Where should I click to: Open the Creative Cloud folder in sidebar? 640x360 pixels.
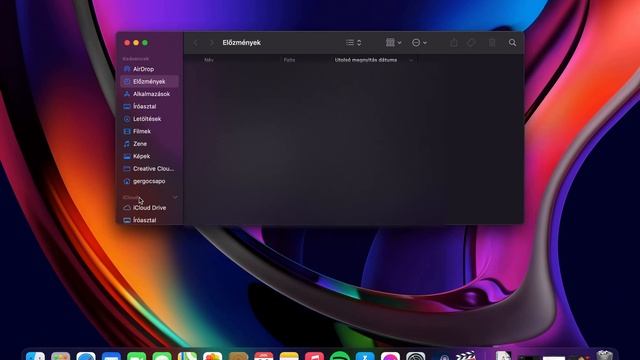(x=149, y=169)
